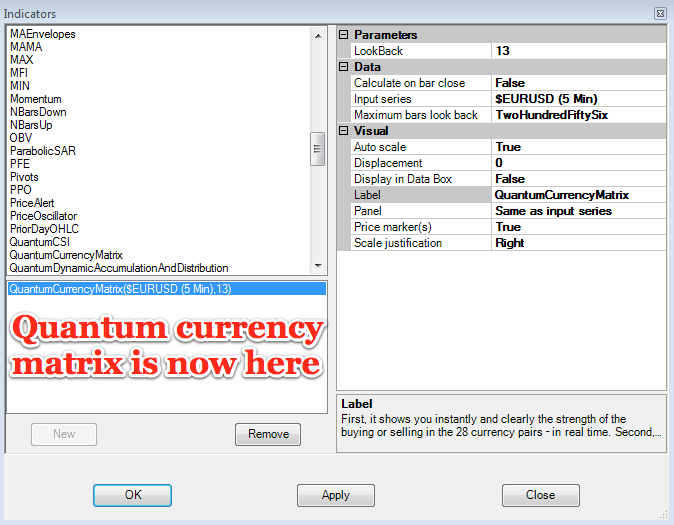
Task: Click the highlighted Label property name
Action: 368,195
